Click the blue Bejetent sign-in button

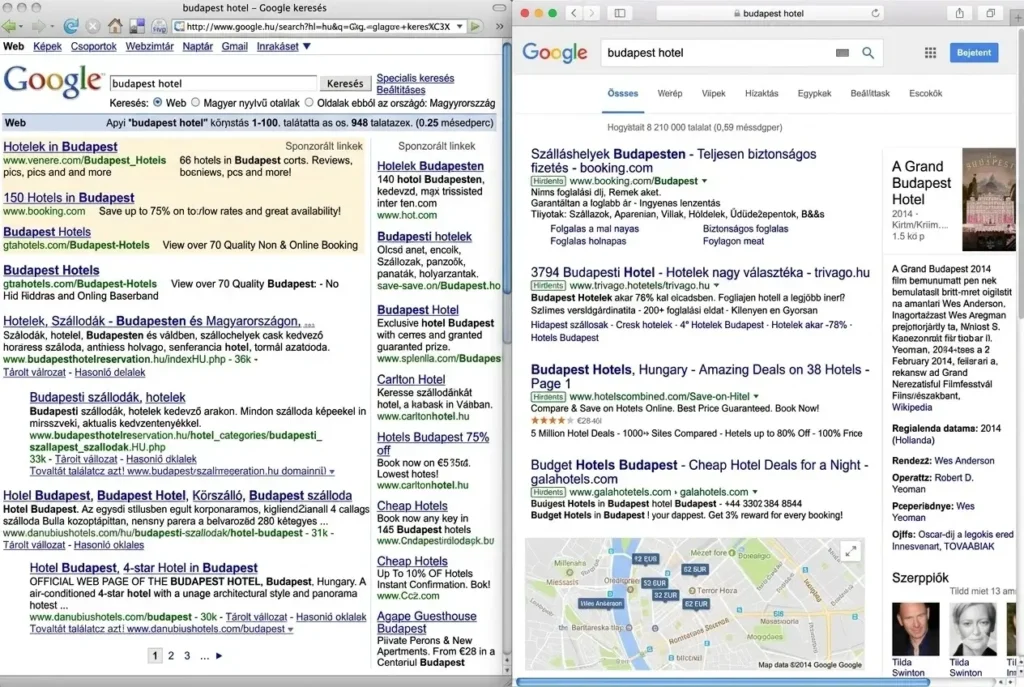pyautogui.click(x=975, y=52)
